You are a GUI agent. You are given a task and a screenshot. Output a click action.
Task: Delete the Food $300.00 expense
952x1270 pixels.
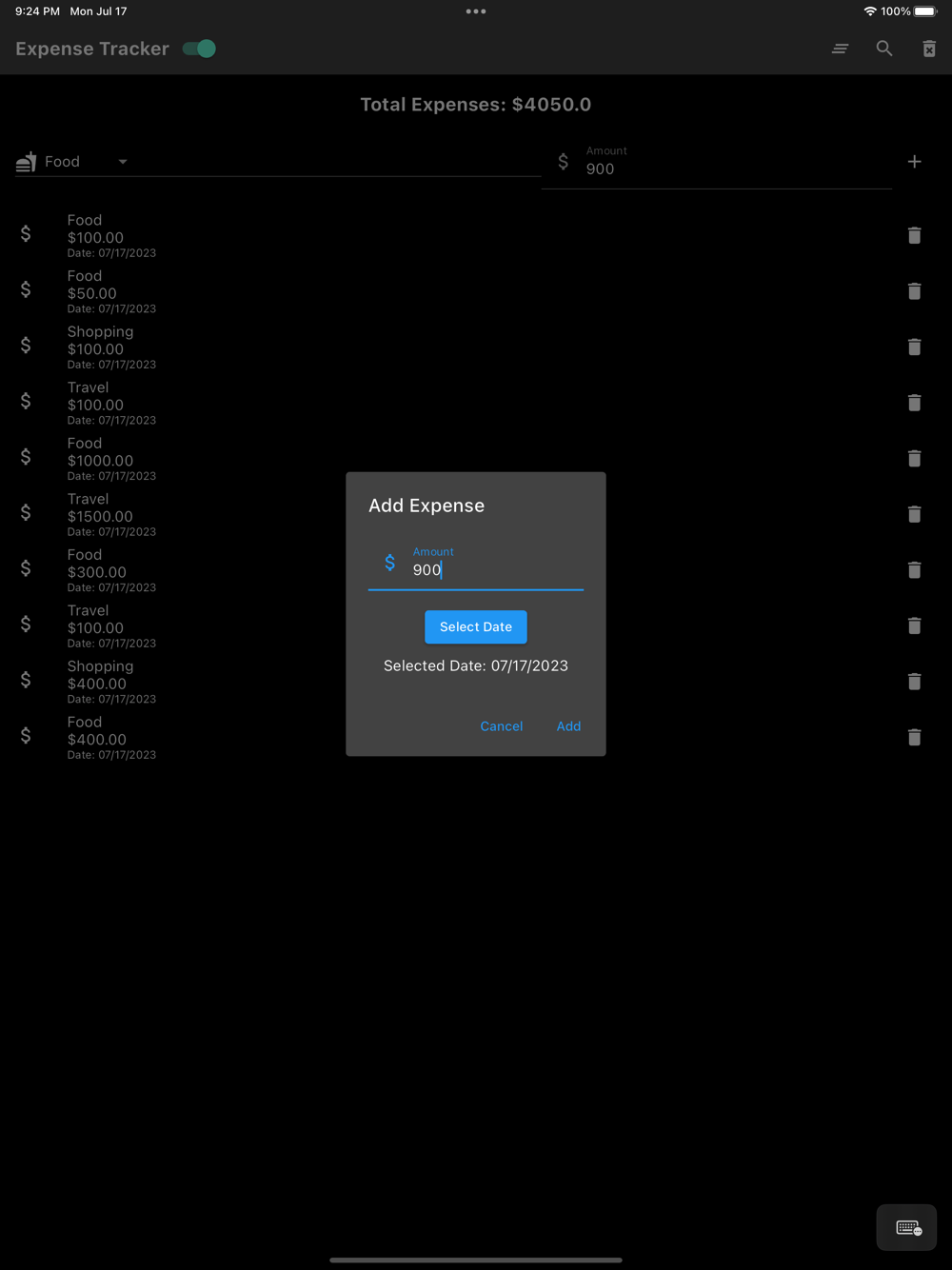[x=914, y=569]
